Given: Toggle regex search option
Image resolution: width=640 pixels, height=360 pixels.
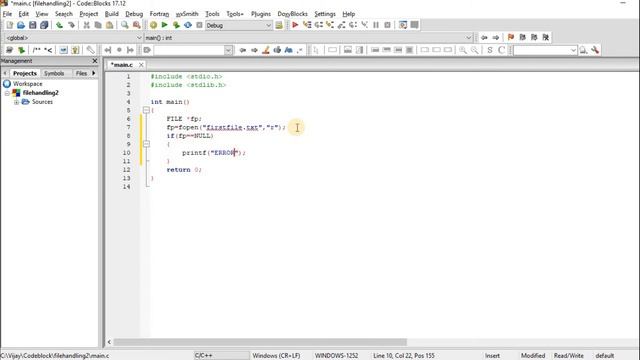Looking at the screenshot, I should coord(300,50).
